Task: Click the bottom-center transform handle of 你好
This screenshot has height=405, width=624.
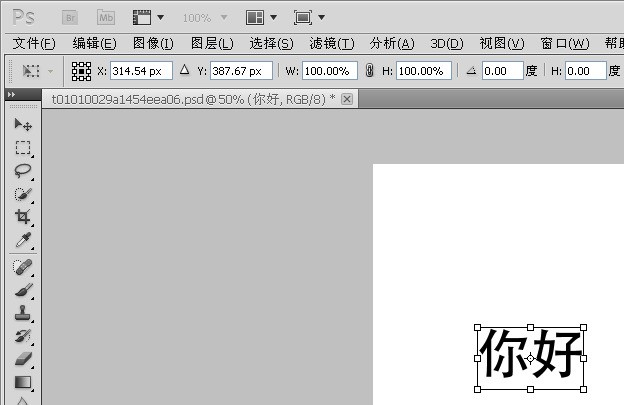Action: [530, 389]
